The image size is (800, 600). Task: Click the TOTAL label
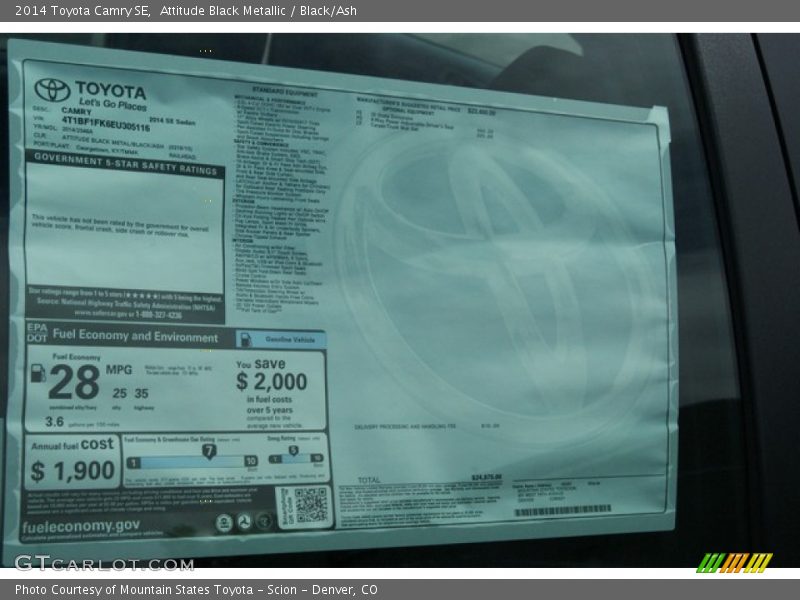click(x=369, y=480)
